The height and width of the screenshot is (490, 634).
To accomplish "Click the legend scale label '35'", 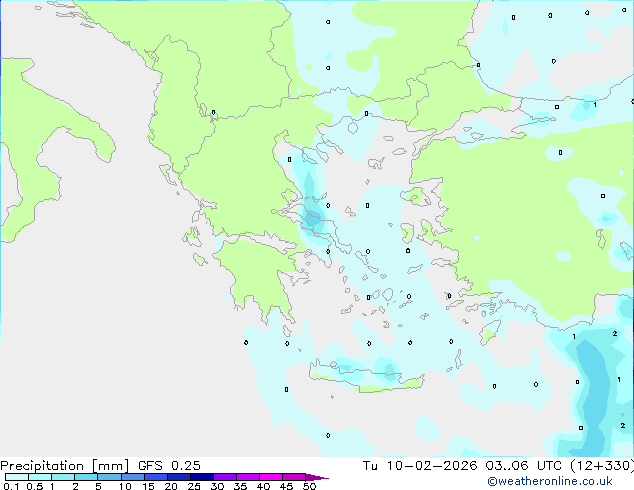I will coord(240,486).
